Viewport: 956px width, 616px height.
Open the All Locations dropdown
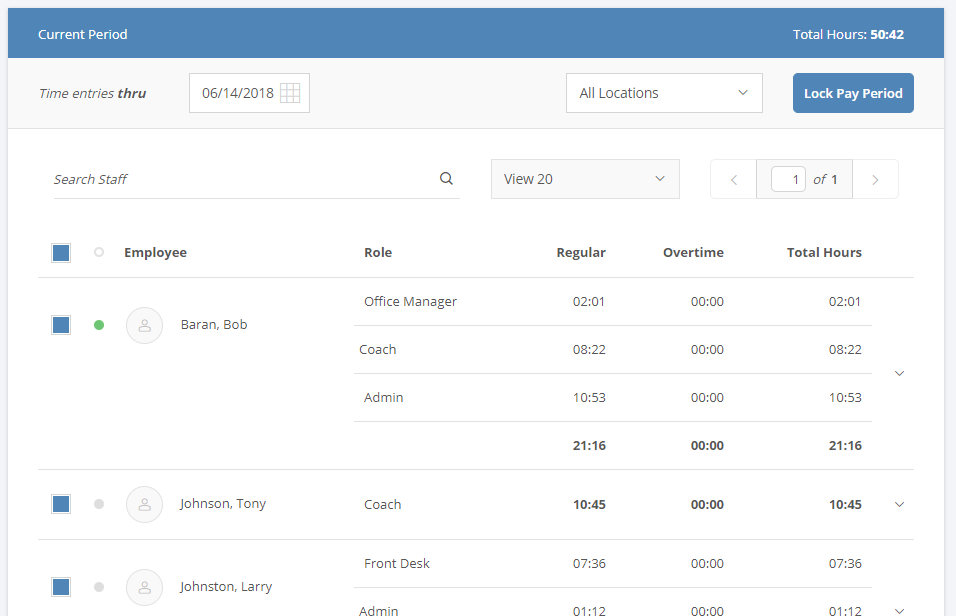(664, 93)
